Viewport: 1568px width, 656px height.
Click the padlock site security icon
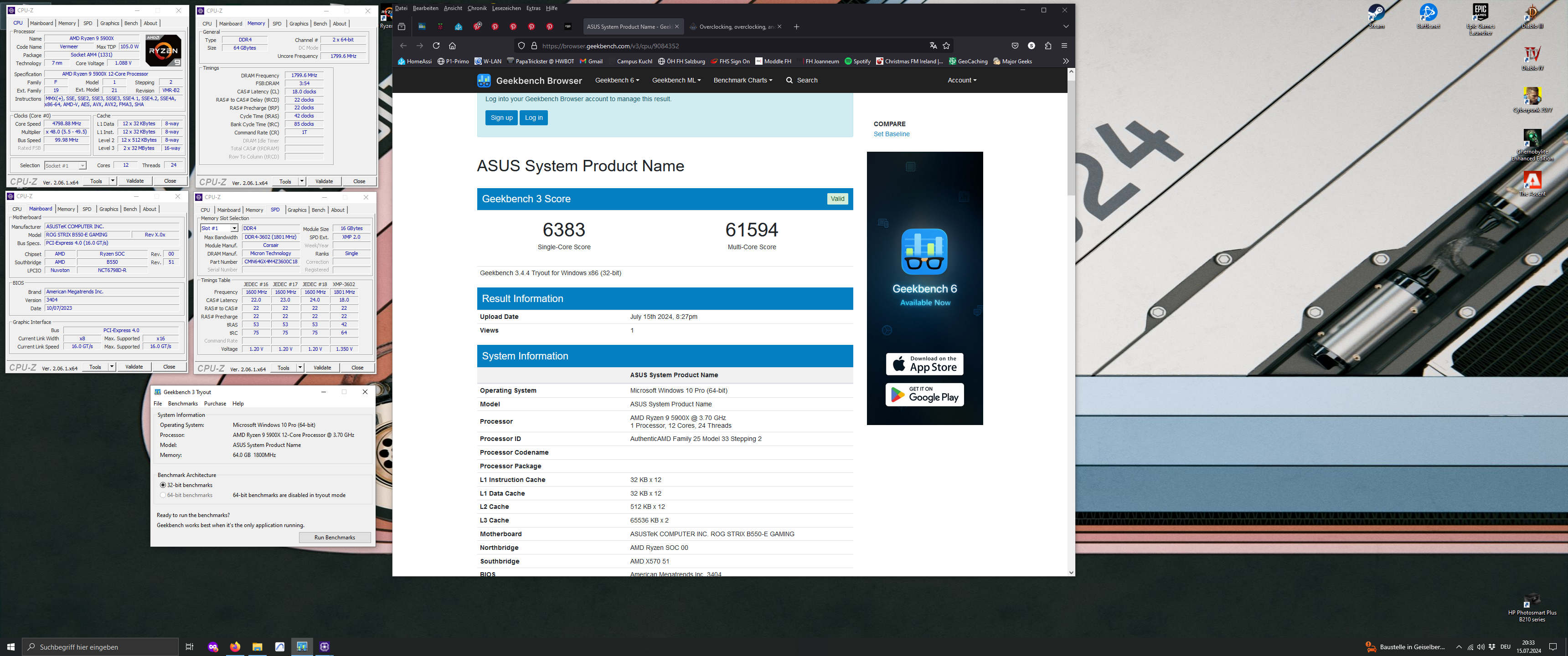[x=534, y=46]
